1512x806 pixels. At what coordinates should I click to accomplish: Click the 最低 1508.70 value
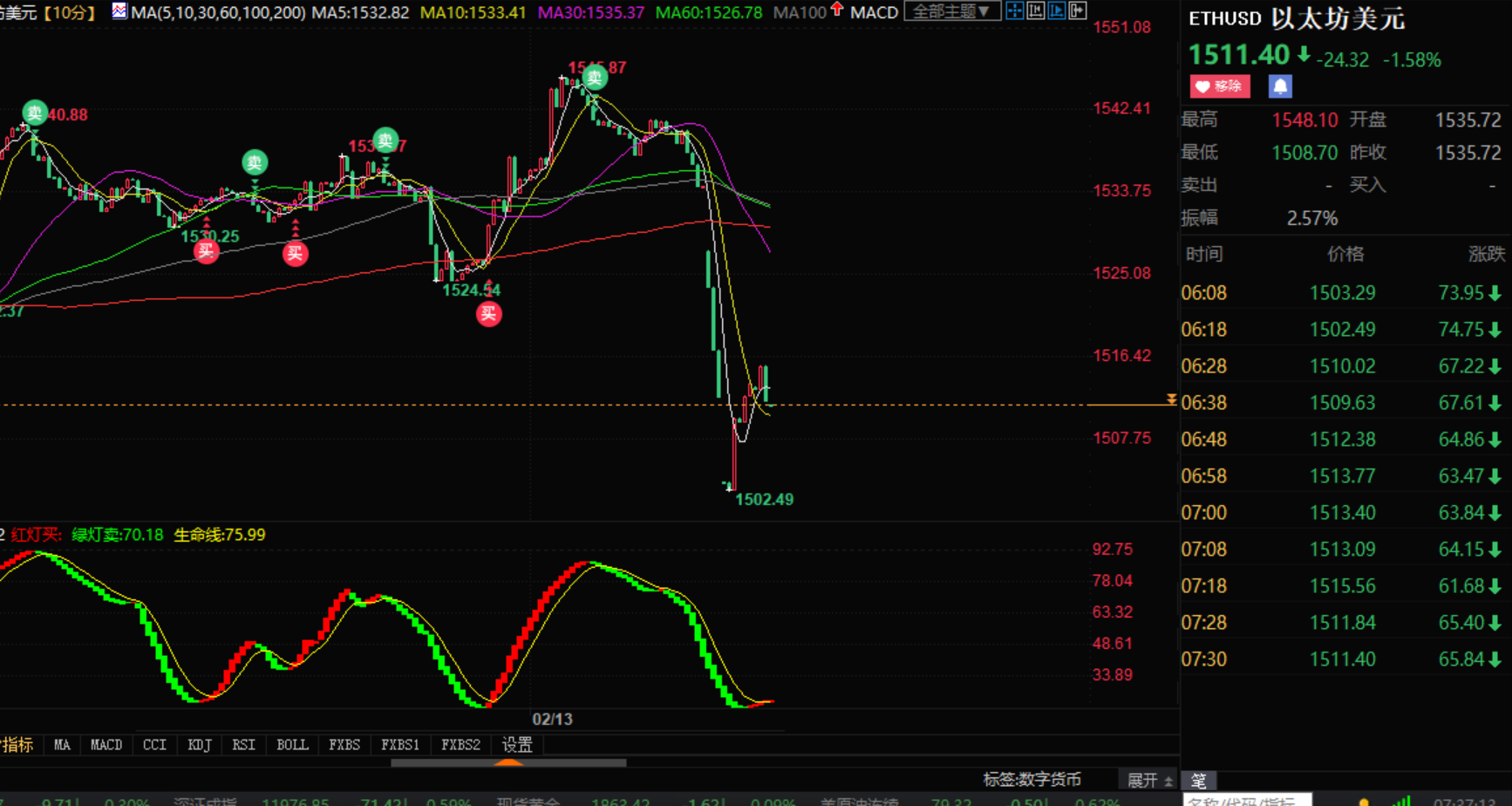(1304, 153)
